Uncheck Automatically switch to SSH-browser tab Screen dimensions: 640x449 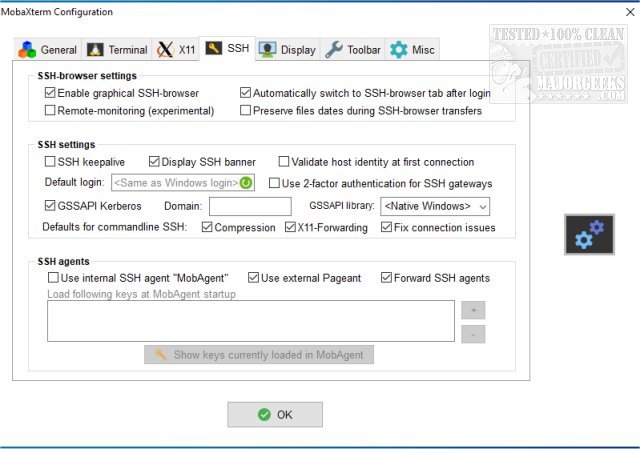(245, 93)
